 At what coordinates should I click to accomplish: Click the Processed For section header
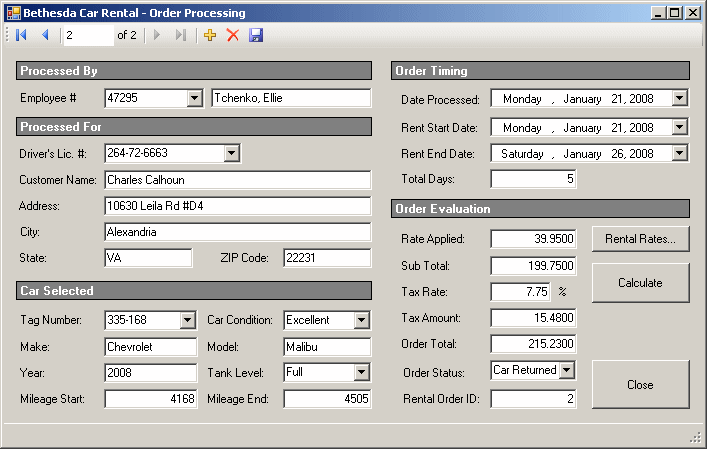click(x=194, y=127)
